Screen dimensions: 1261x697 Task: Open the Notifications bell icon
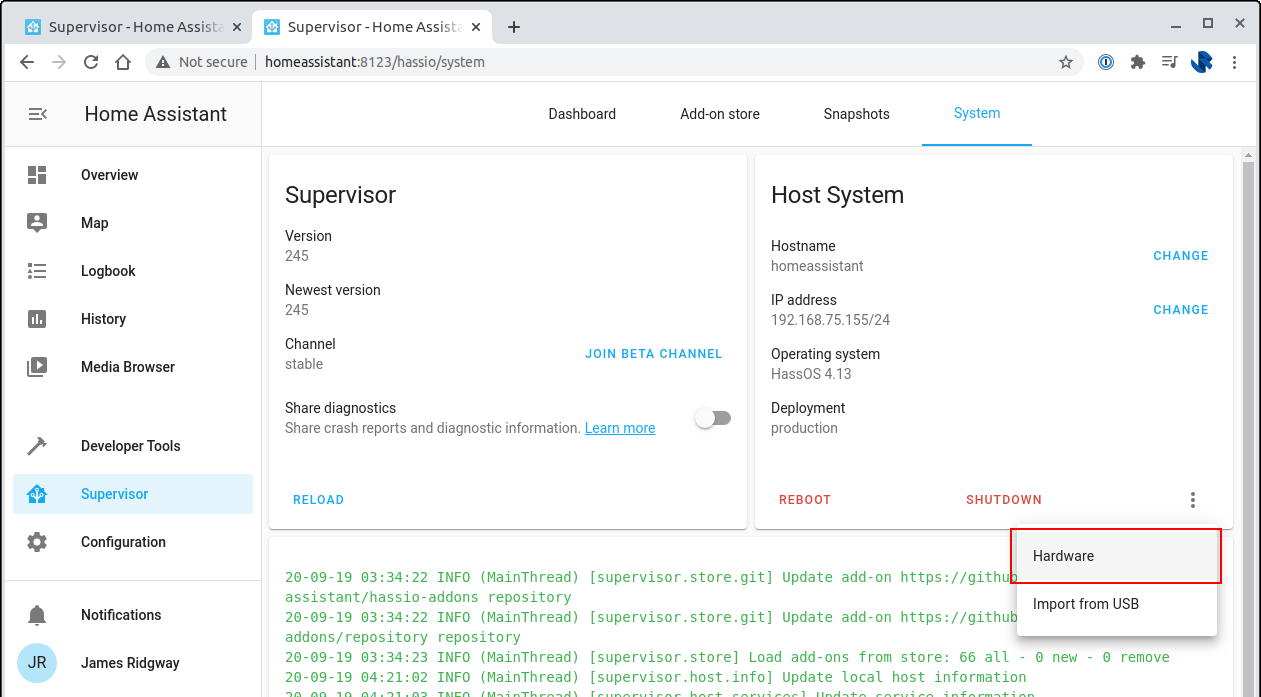coord(37,615)
